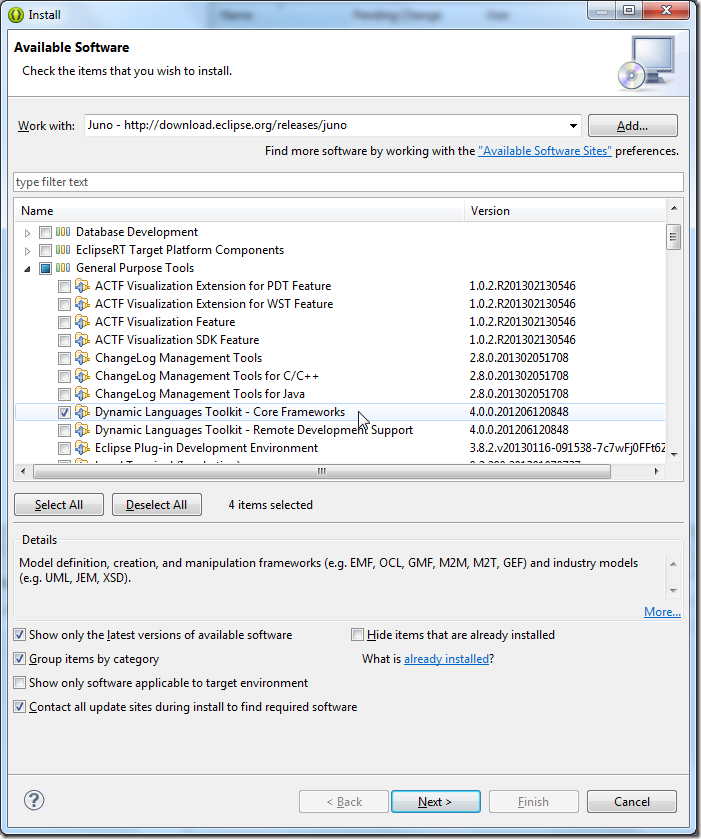The height and width of the screenshot is (839, 701).
Task: Click the Details text scroll up arrow
Action: (673, 564)
